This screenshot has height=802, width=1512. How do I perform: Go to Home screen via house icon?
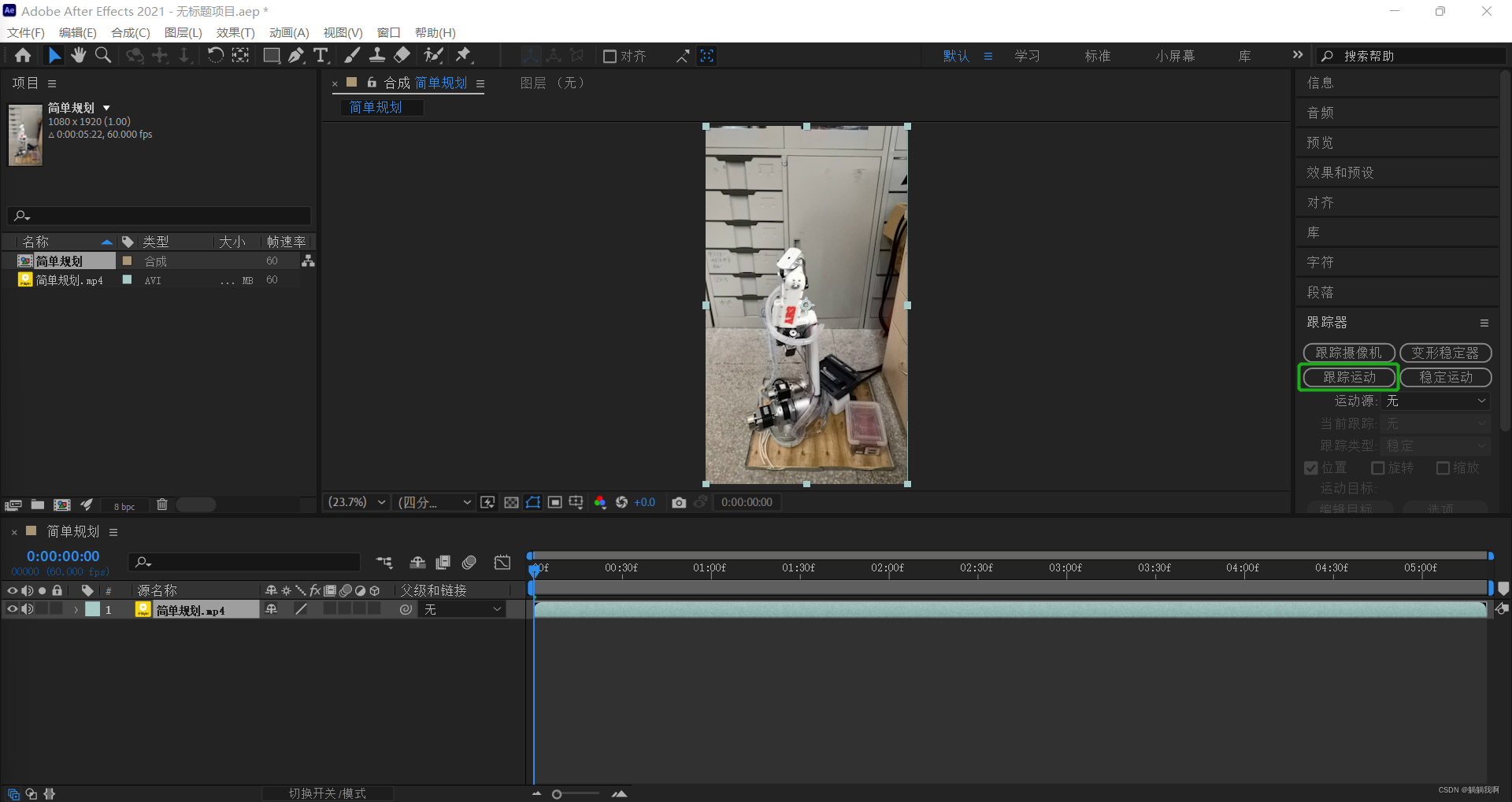[23, 55]
